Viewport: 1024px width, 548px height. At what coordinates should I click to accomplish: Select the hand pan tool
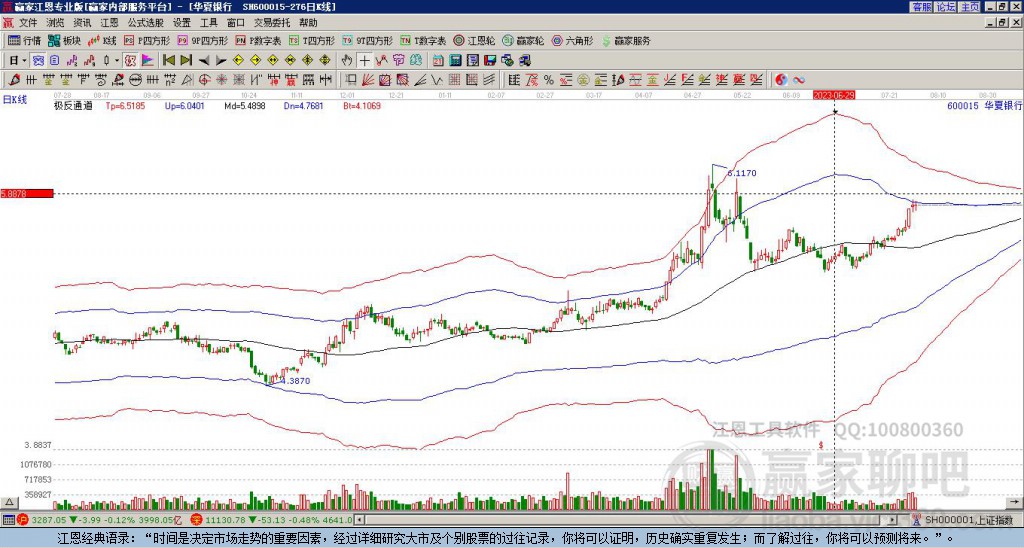point(347,60)
